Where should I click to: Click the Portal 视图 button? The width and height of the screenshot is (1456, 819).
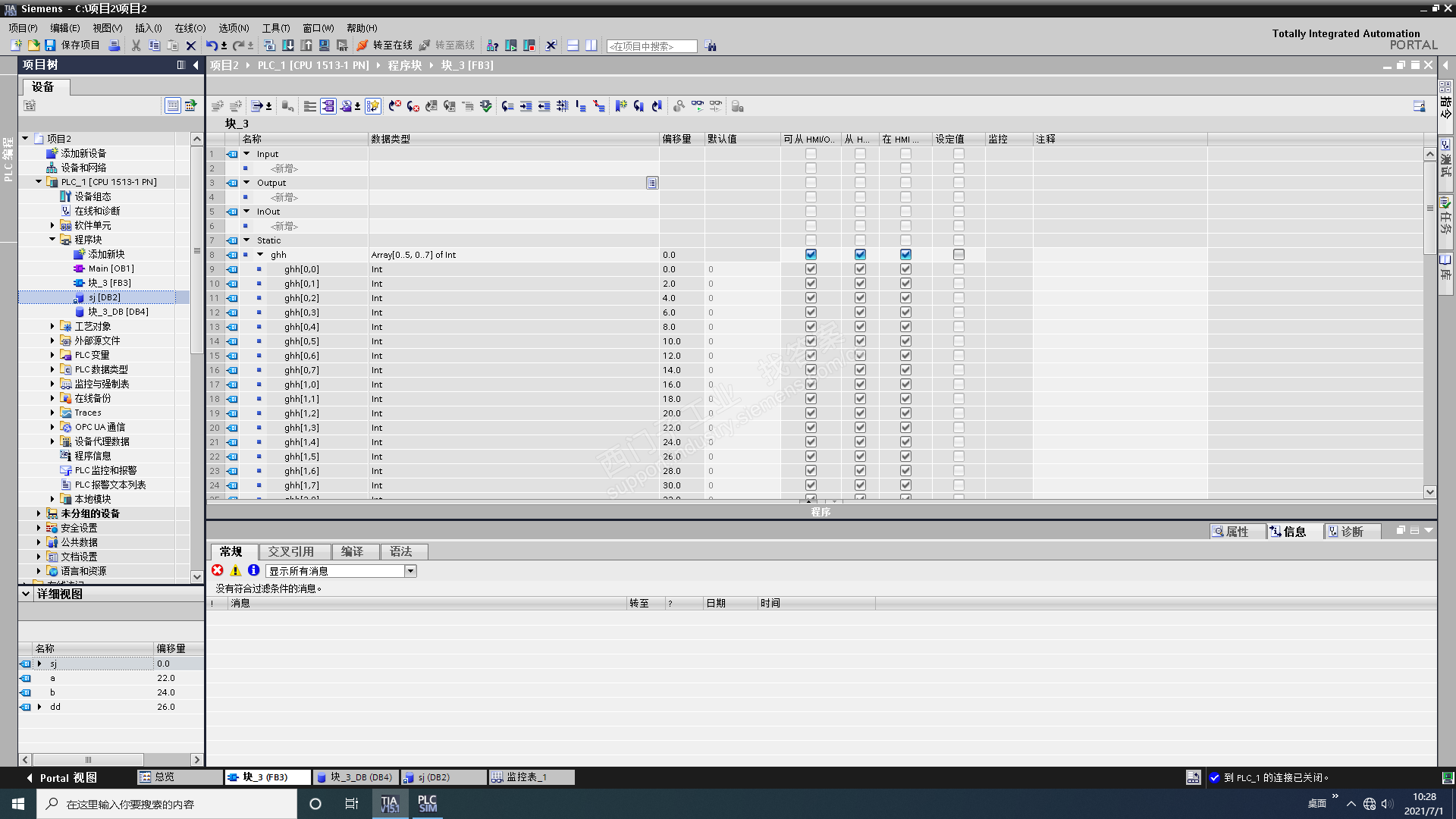[x=62, y=777]
